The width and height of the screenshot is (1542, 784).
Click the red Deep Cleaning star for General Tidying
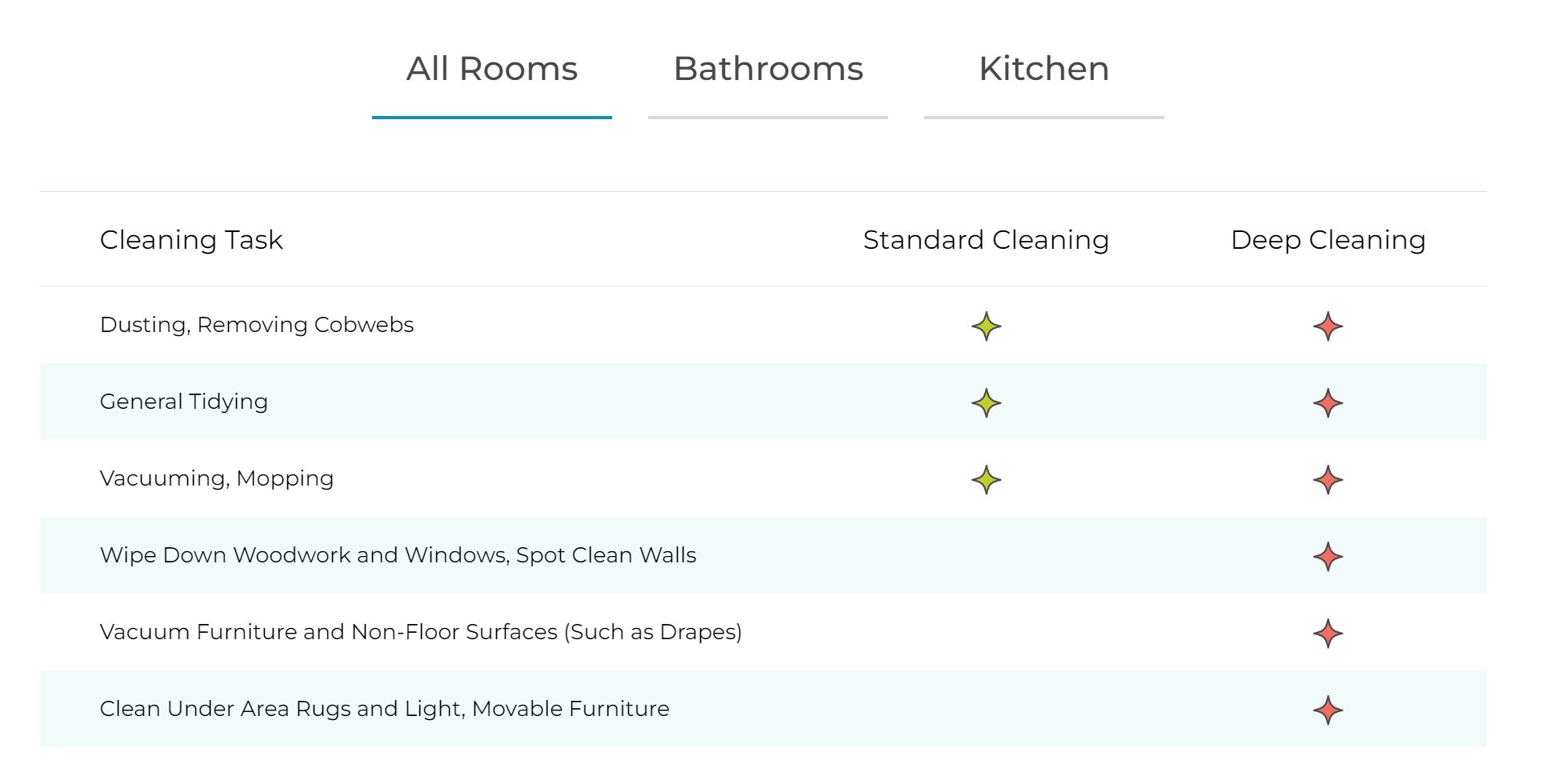tap(1328, 402)
